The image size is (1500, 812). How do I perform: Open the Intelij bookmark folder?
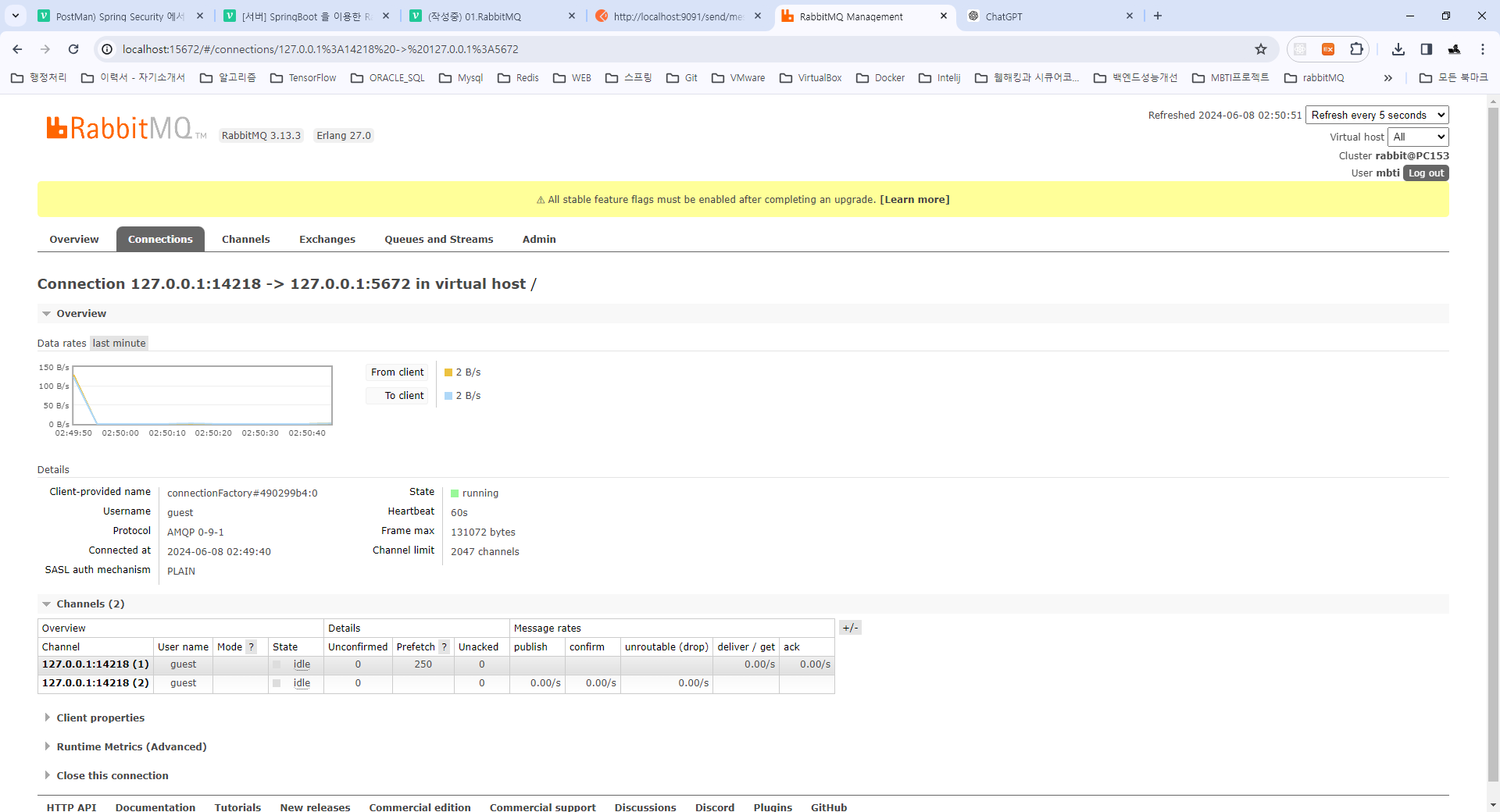[x=940, y=78]
